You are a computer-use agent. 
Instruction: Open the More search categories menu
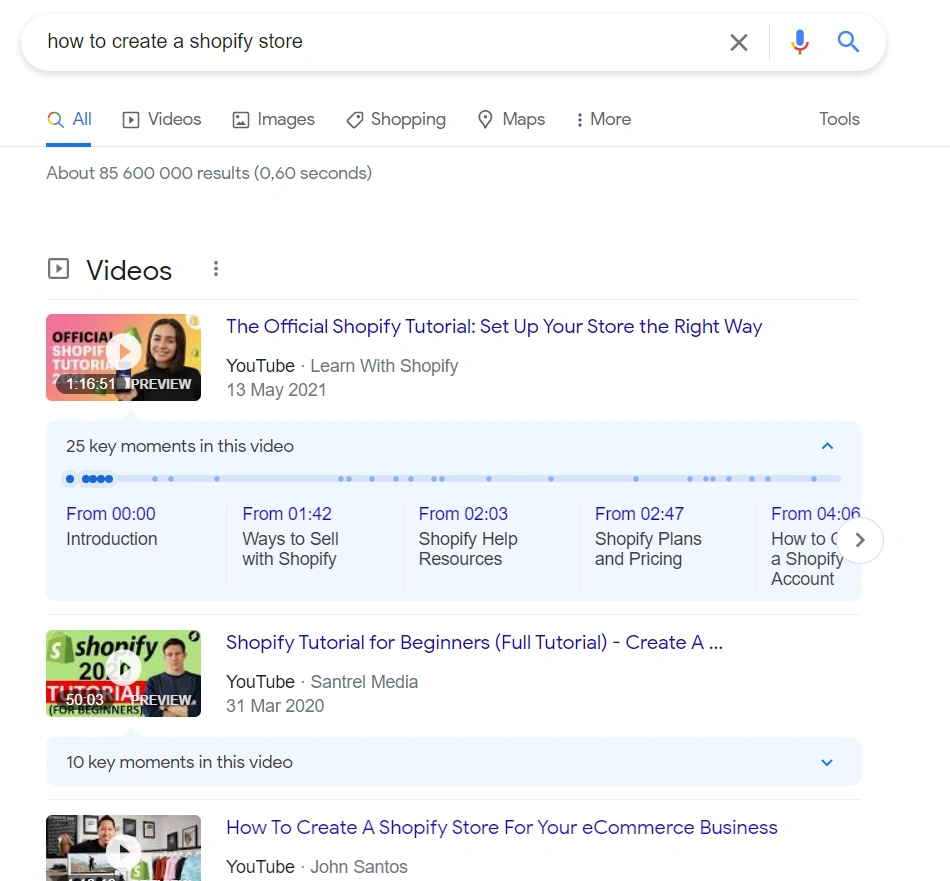[x=603, y=119]
